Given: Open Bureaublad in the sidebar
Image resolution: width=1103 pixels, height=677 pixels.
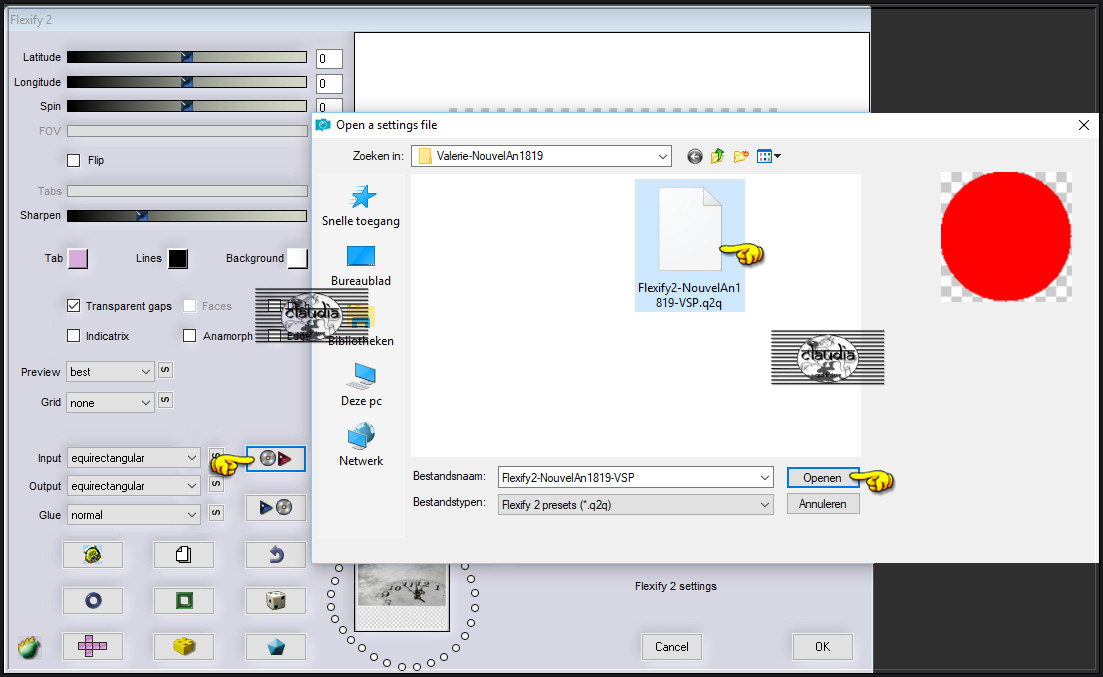Looking at the screenshot, I should (361, 266).
